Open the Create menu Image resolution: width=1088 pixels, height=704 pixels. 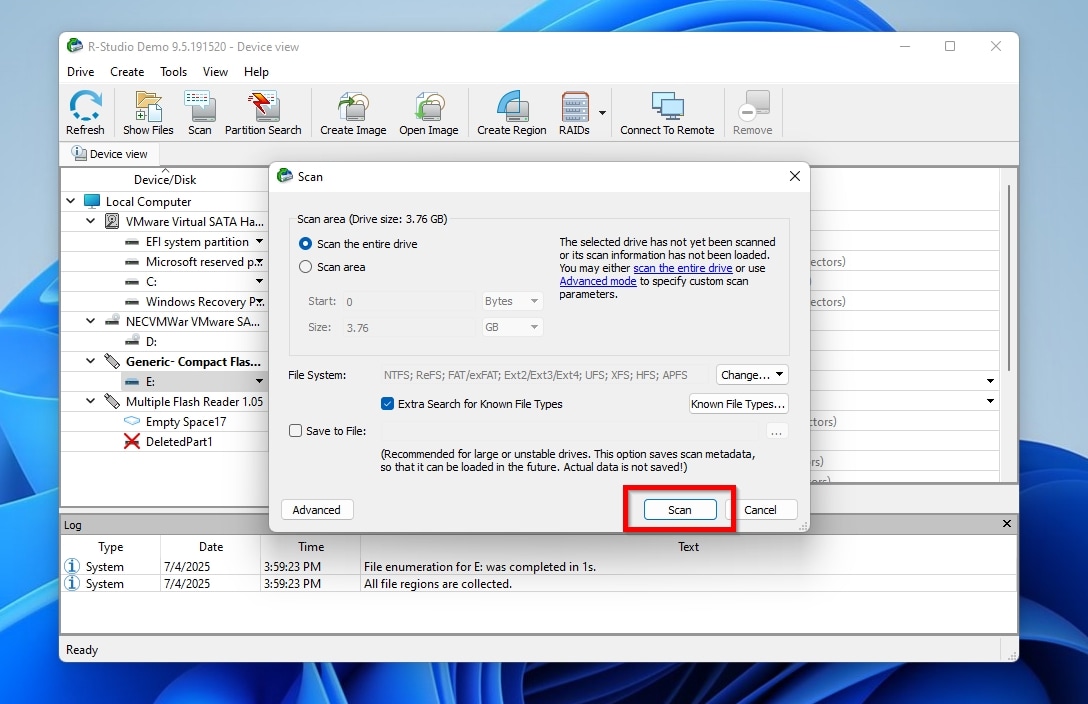(127, 71)
